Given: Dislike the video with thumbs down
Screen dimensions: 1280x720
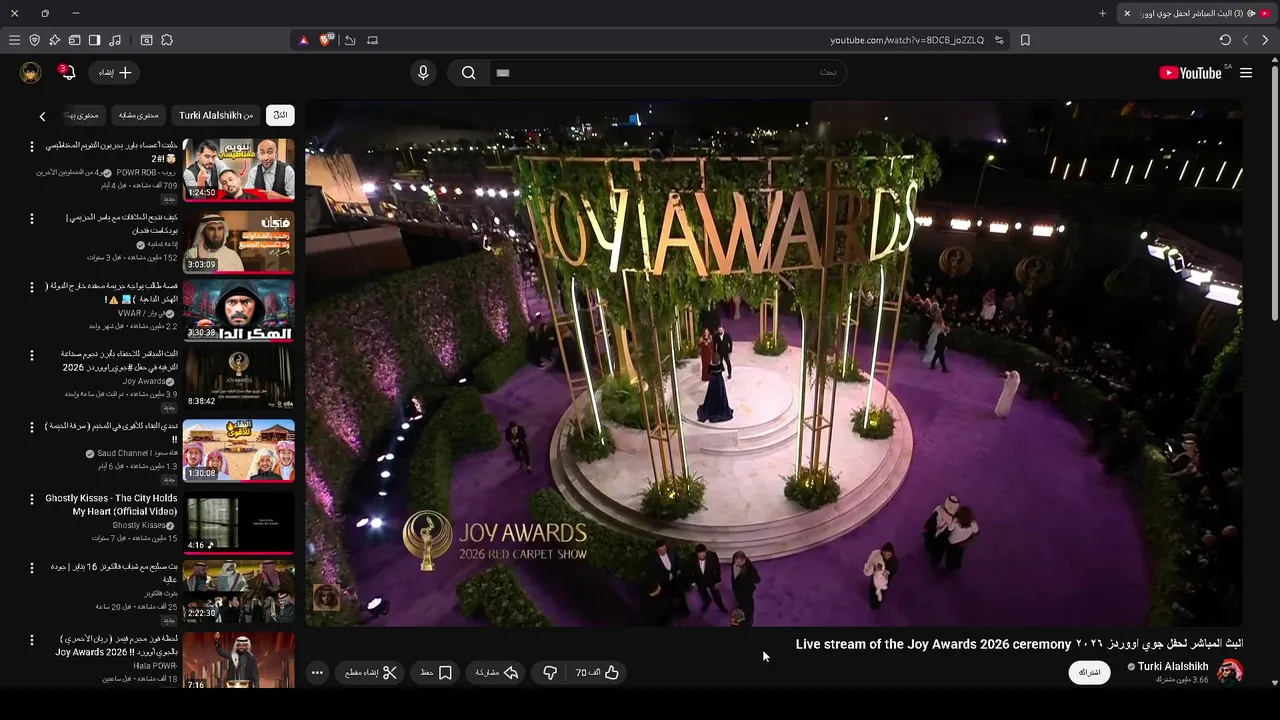Looking at the screenshot, I should [550, 673].
